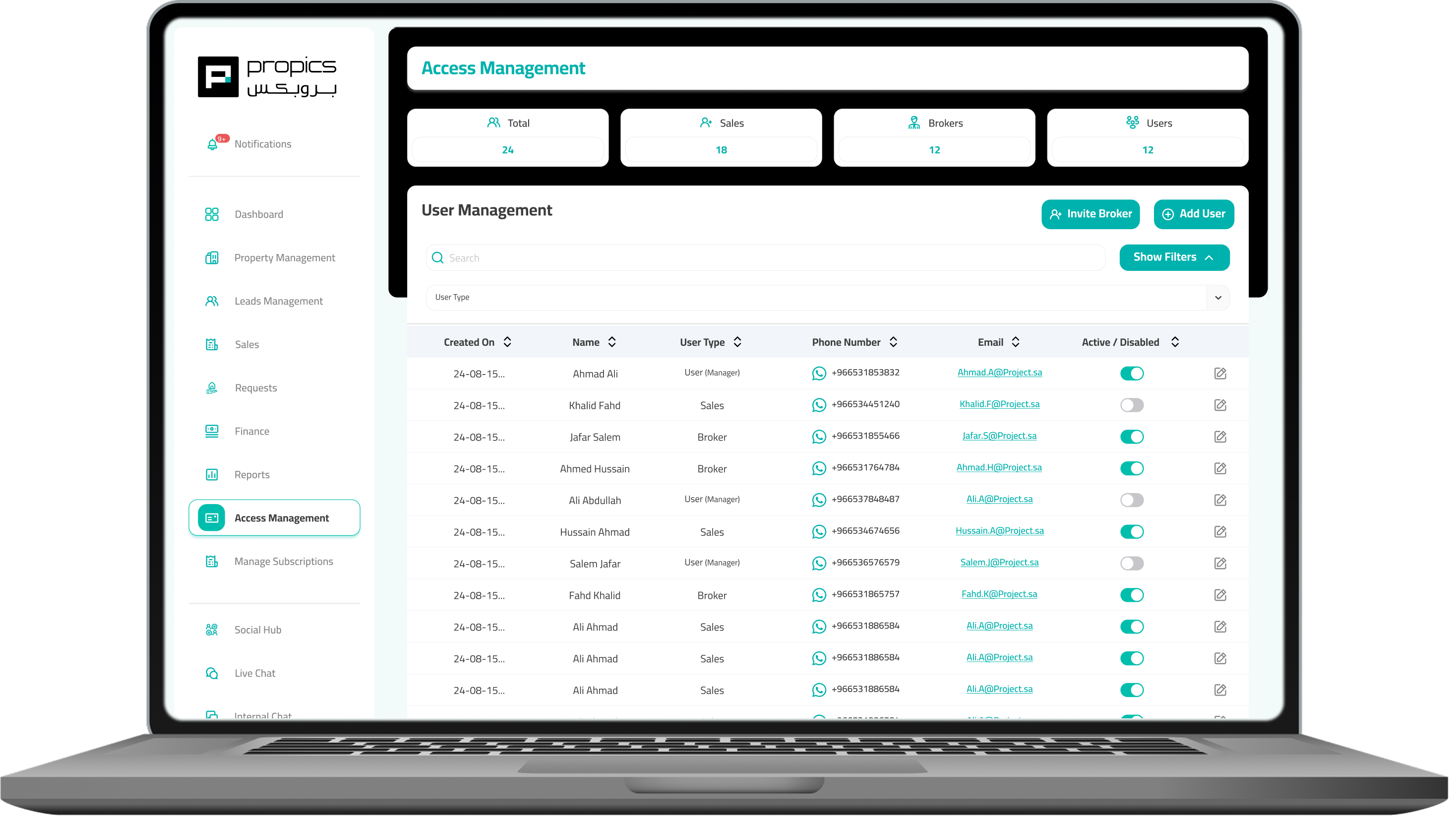Click the search magnifier icon

point(438,258)
